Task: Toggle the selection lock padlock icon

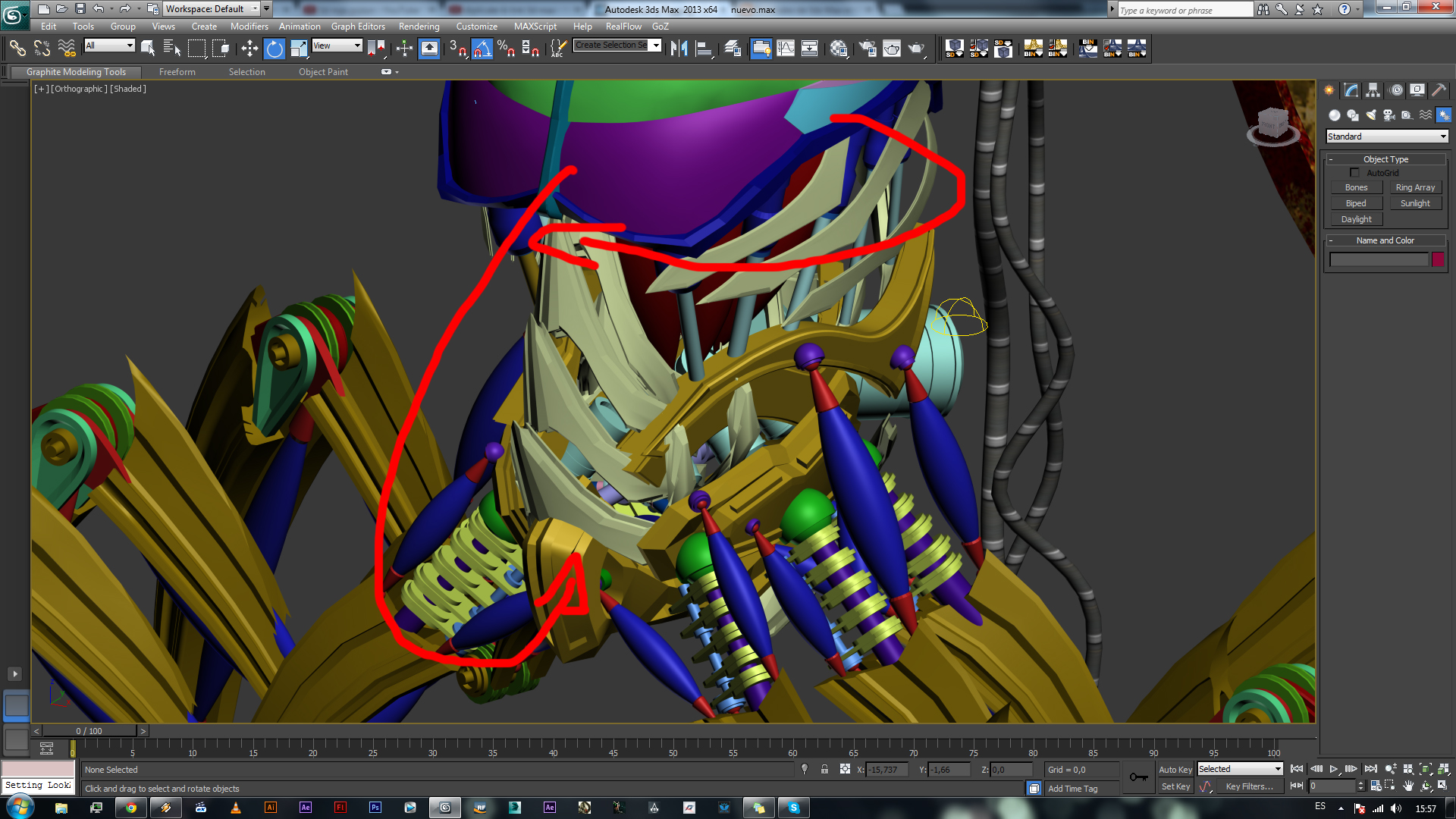Action: click(x=824, y=770)
